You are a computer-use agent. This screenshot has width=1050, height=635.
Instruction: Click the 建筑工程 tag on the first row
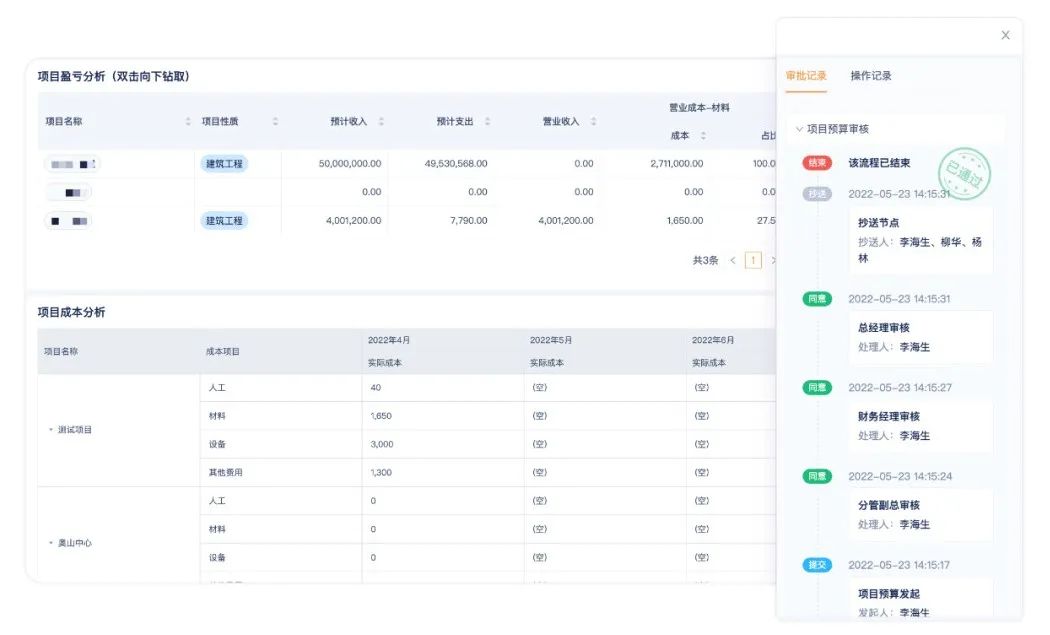point(225,162)
